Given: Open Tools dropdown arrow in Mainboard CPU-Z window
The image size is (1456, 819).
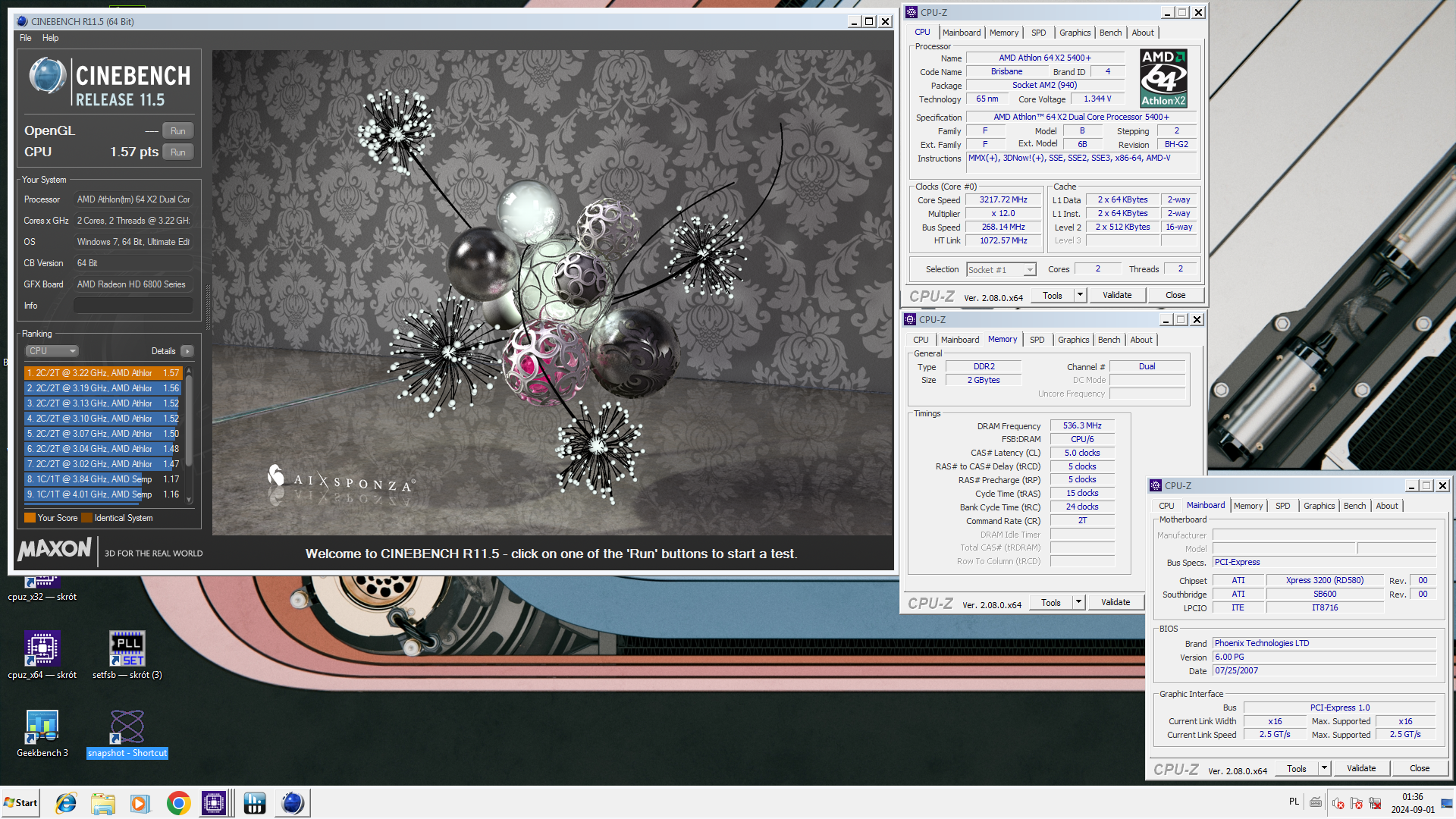Looking at the screenshot, I should coord(1325,769).
